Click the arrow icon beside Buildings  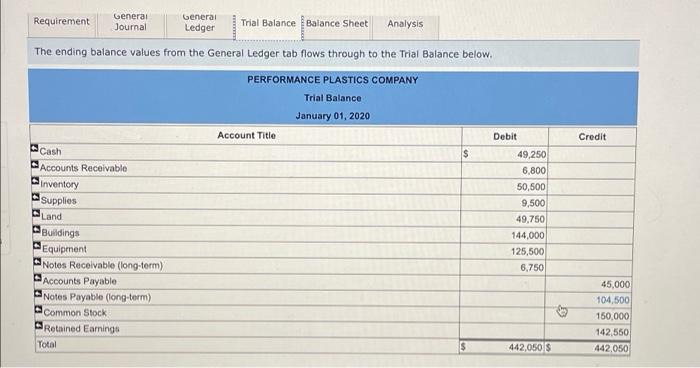coord(37,230)
